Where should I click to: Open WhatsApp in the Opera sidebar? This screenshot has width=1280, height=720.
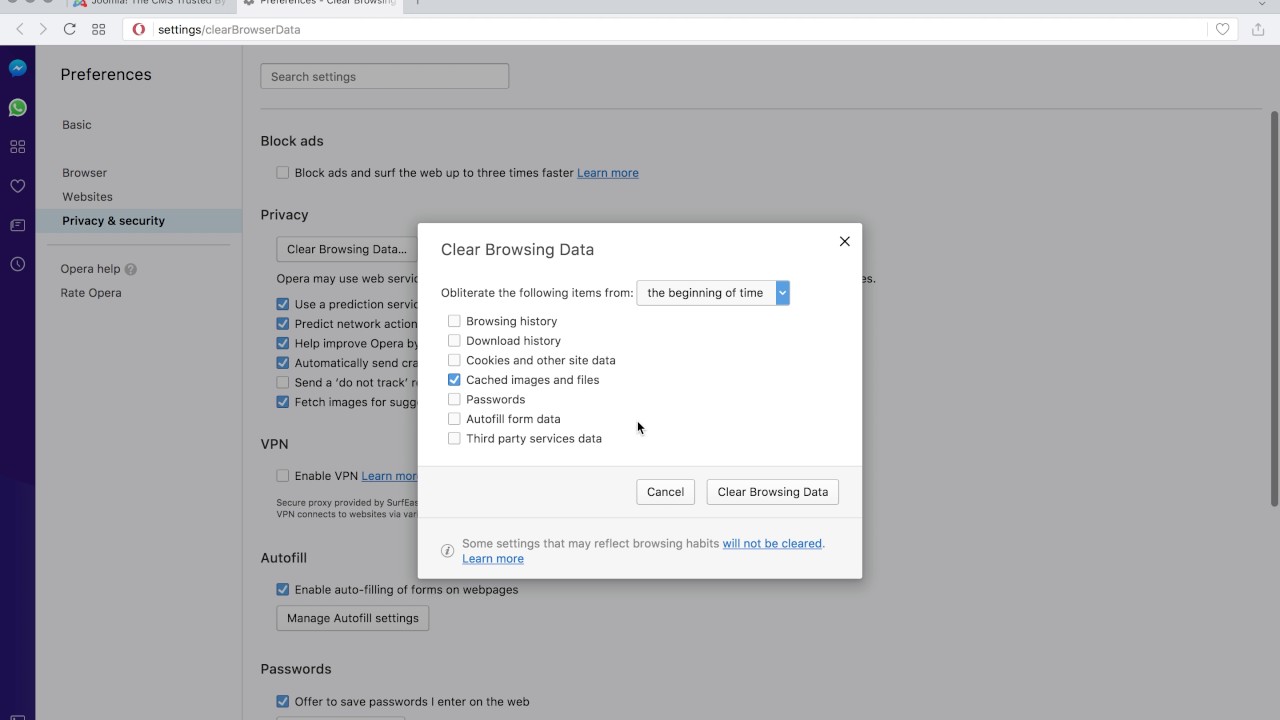pyautogui.click(x=17, y=108)
